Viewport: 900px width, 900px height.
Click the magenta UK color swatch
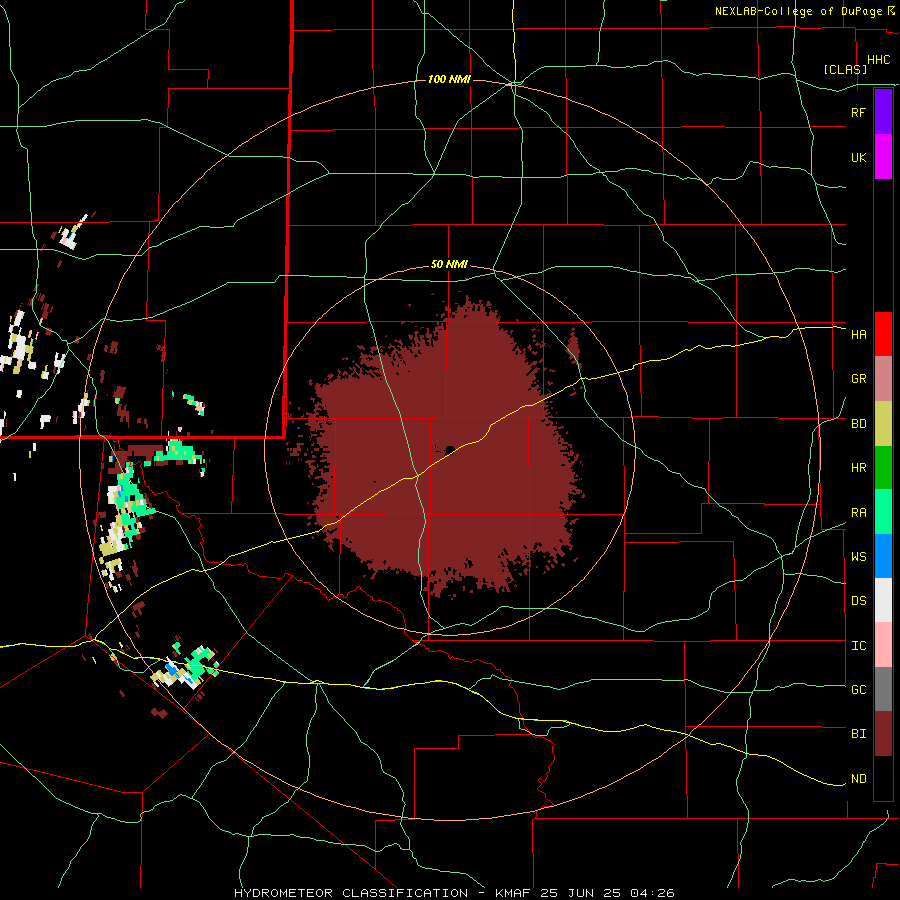coord(883,157)
